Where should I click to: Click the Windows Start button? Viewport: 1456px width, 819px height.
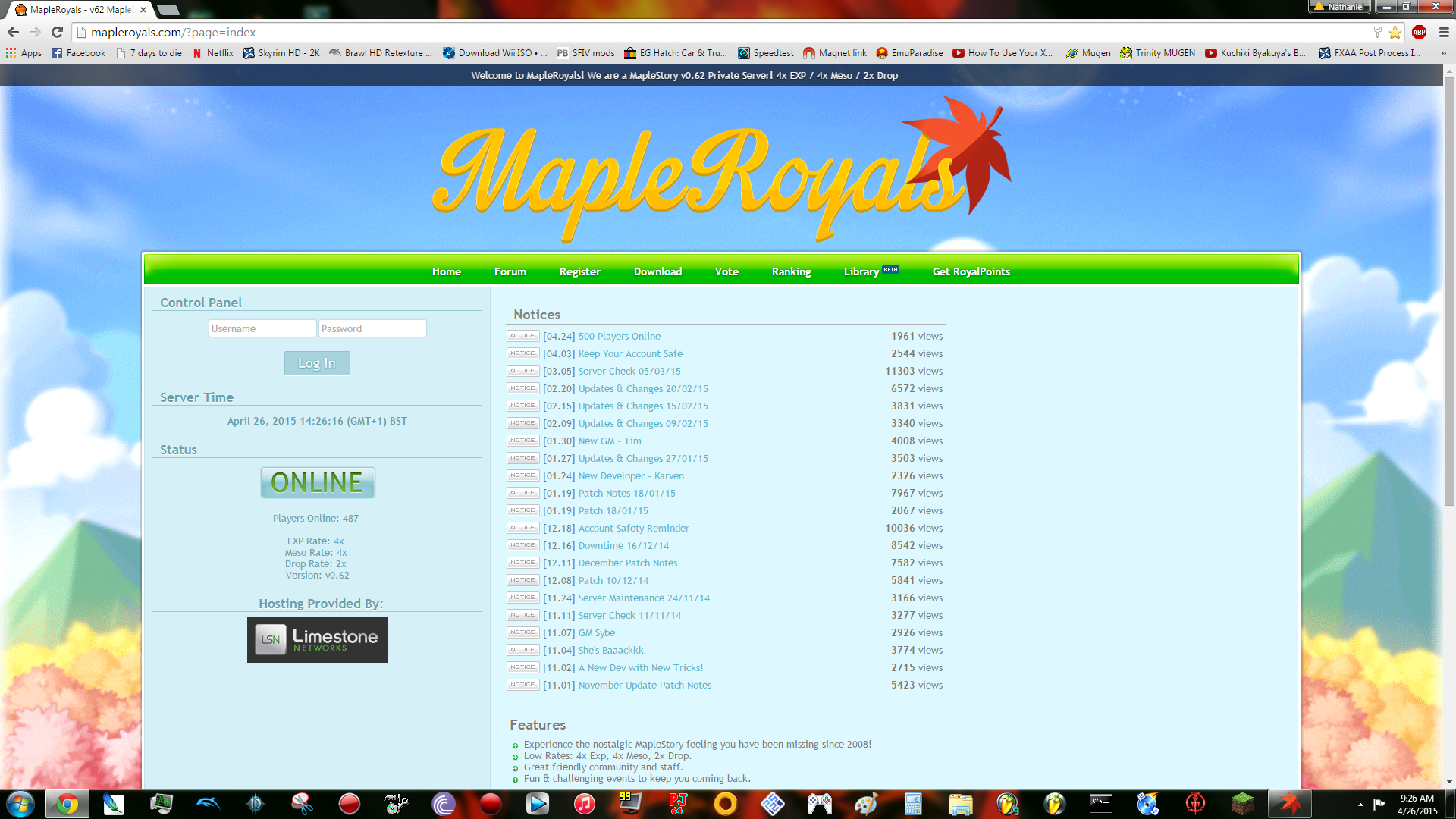[x=20, y=804]
